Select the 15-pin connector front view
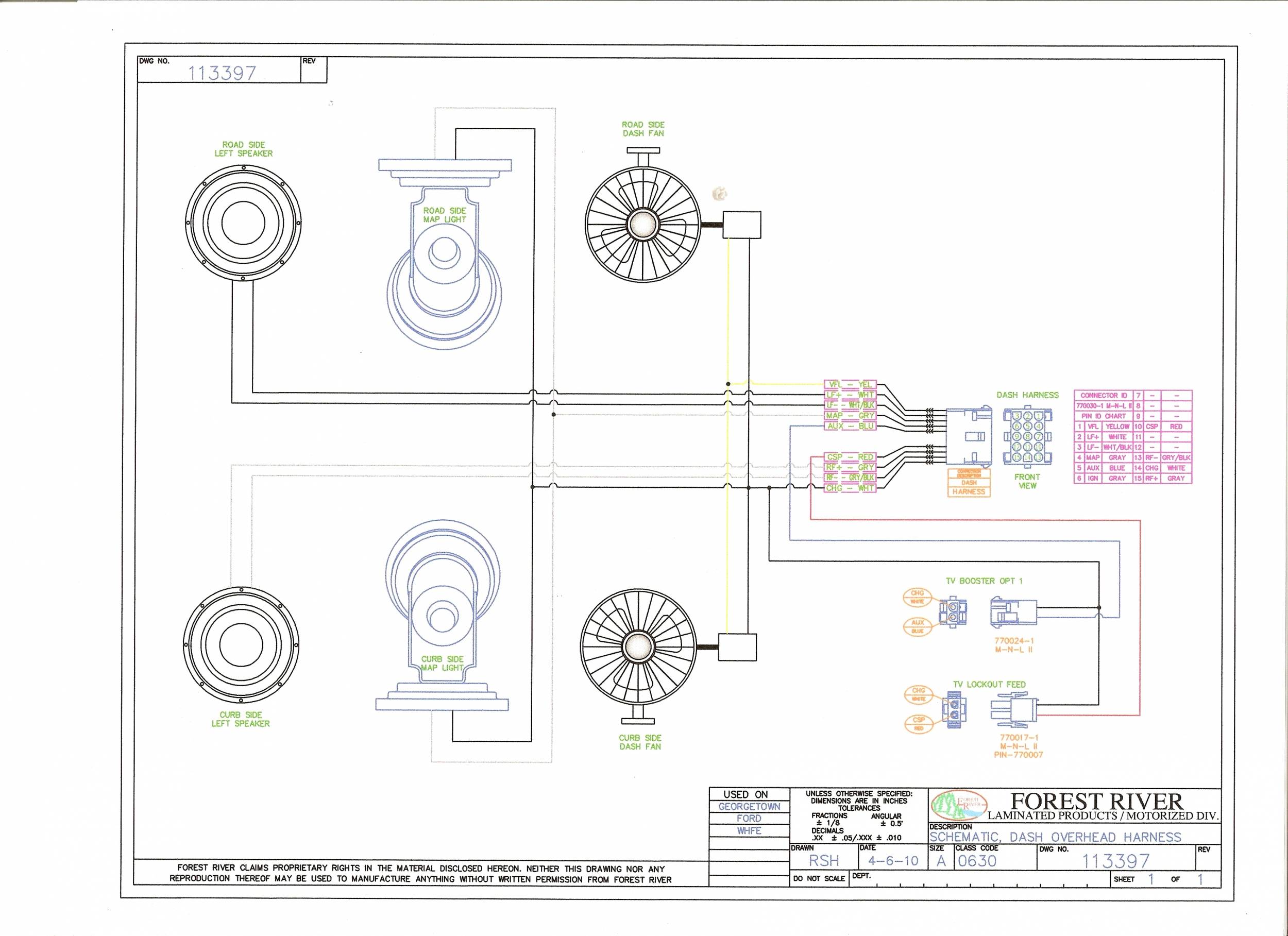1288x936 pixels. click(1027, 437)
